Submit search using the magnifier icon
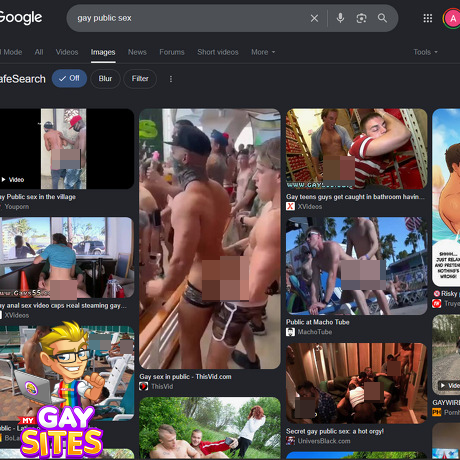Viewport: 460px width, 460px height. tap(382, 18)
